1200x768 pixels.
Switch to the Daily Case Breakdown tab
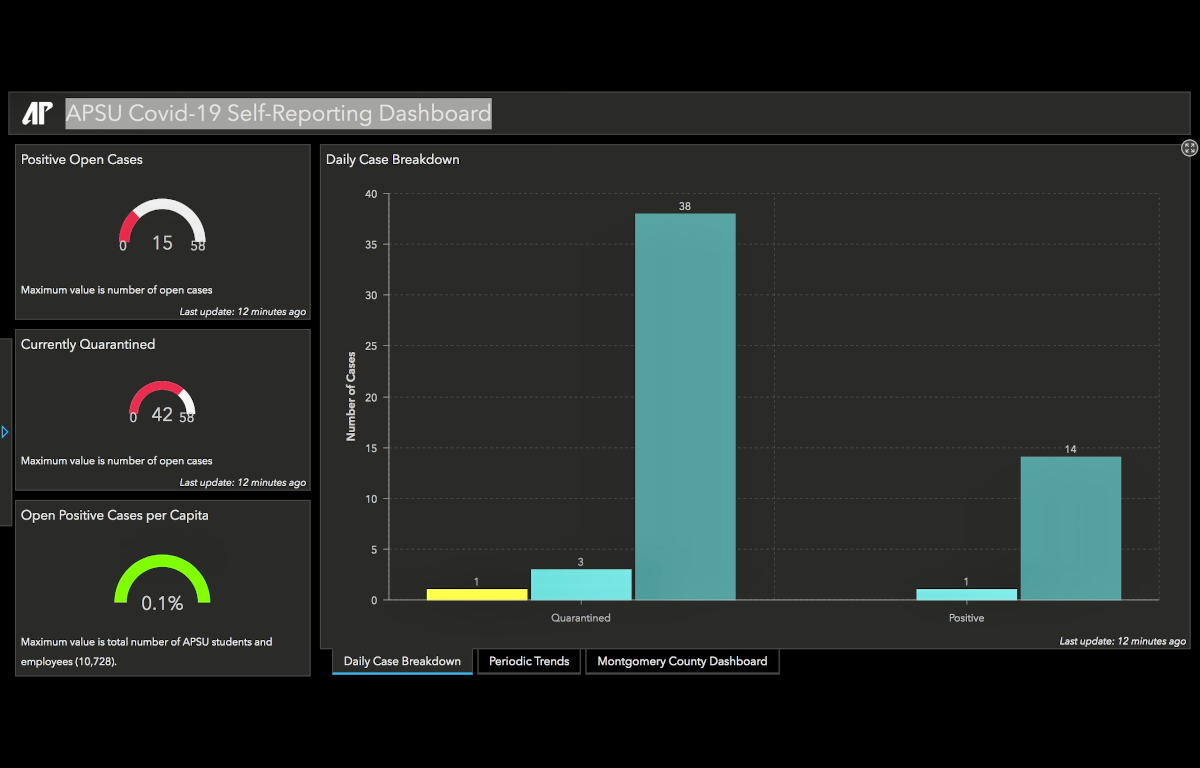(x=402, y=661)
